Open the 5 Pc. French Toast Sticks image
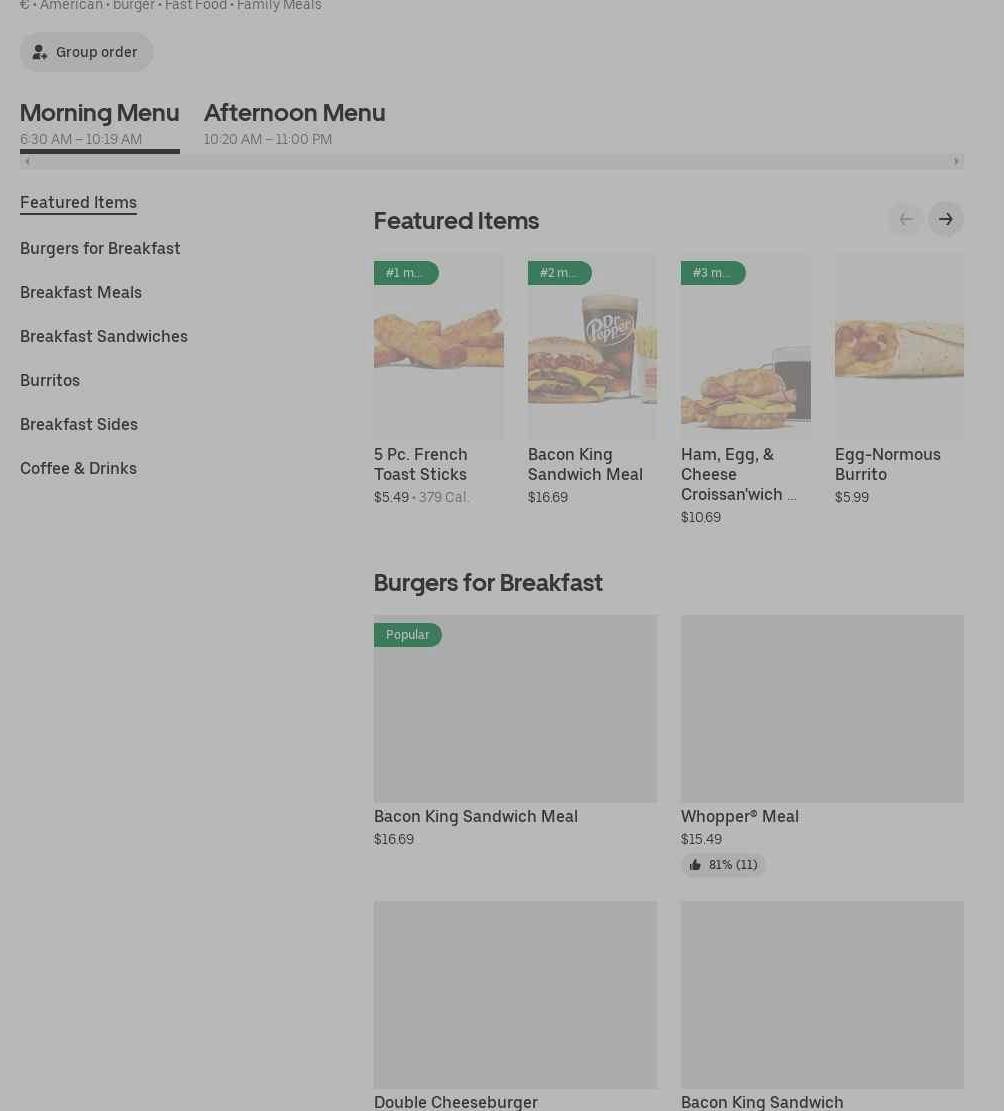Viewport: 1004px width, 1111px height. pyautogui.click(x=438, y=347)
